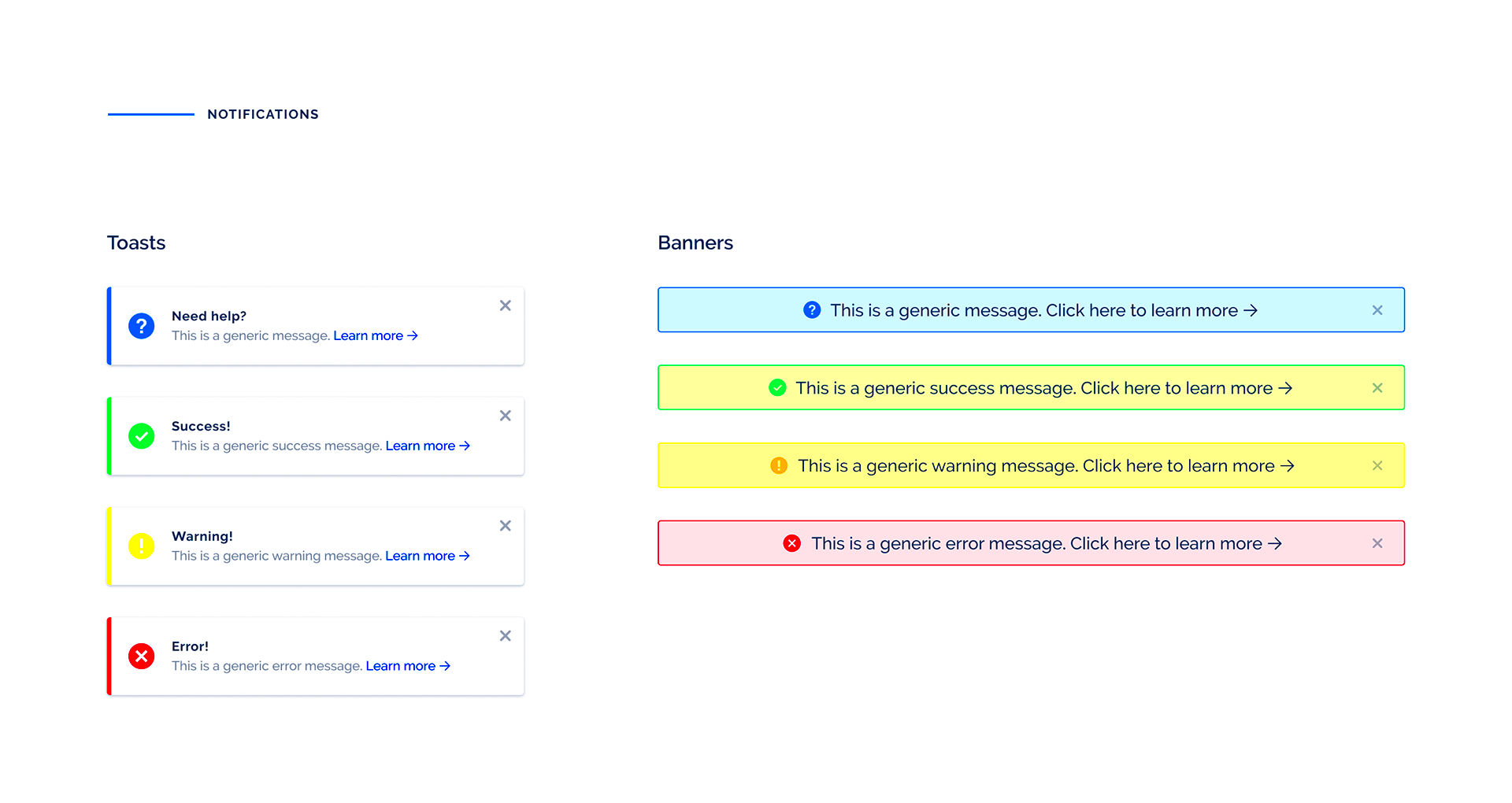Click the yellow exclamation icon in Warning toast
Viewport: 1512px width, 803px height.
[142, 546]
